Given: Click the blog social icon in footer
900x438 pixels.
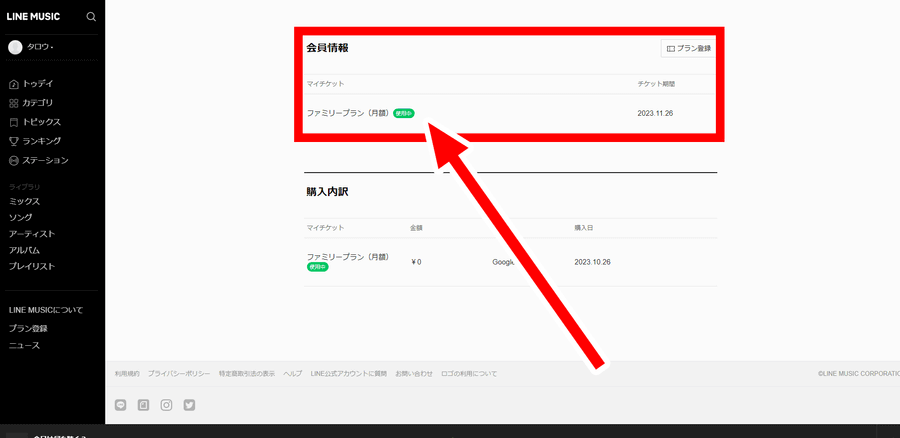Looking at the screenshot, I should click(143, 405).
